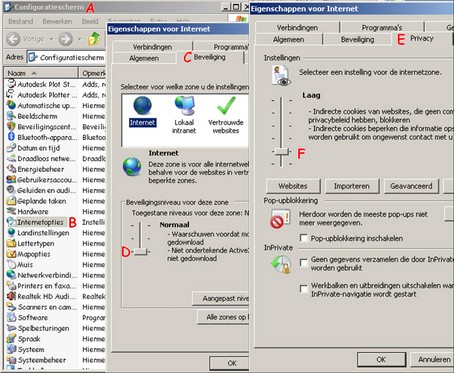Screen dimensions: 454x373
Task: Click the folder up toolbar icon
Action: pyautogui.click(x=94, y=39)
